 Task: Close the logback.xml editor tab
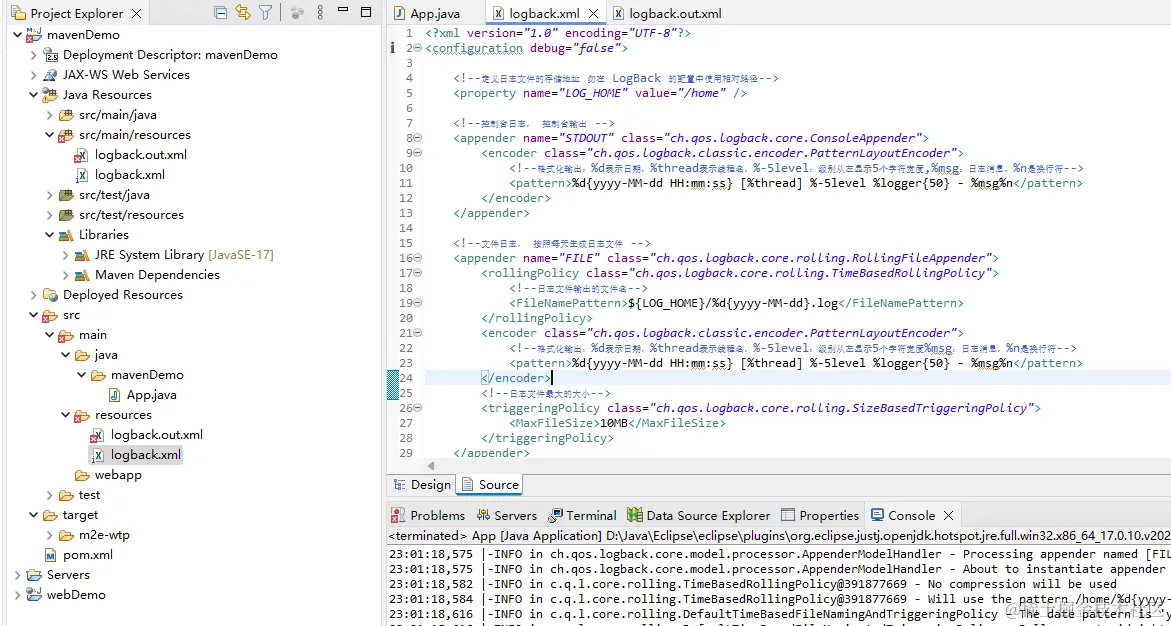pos(594,13)
